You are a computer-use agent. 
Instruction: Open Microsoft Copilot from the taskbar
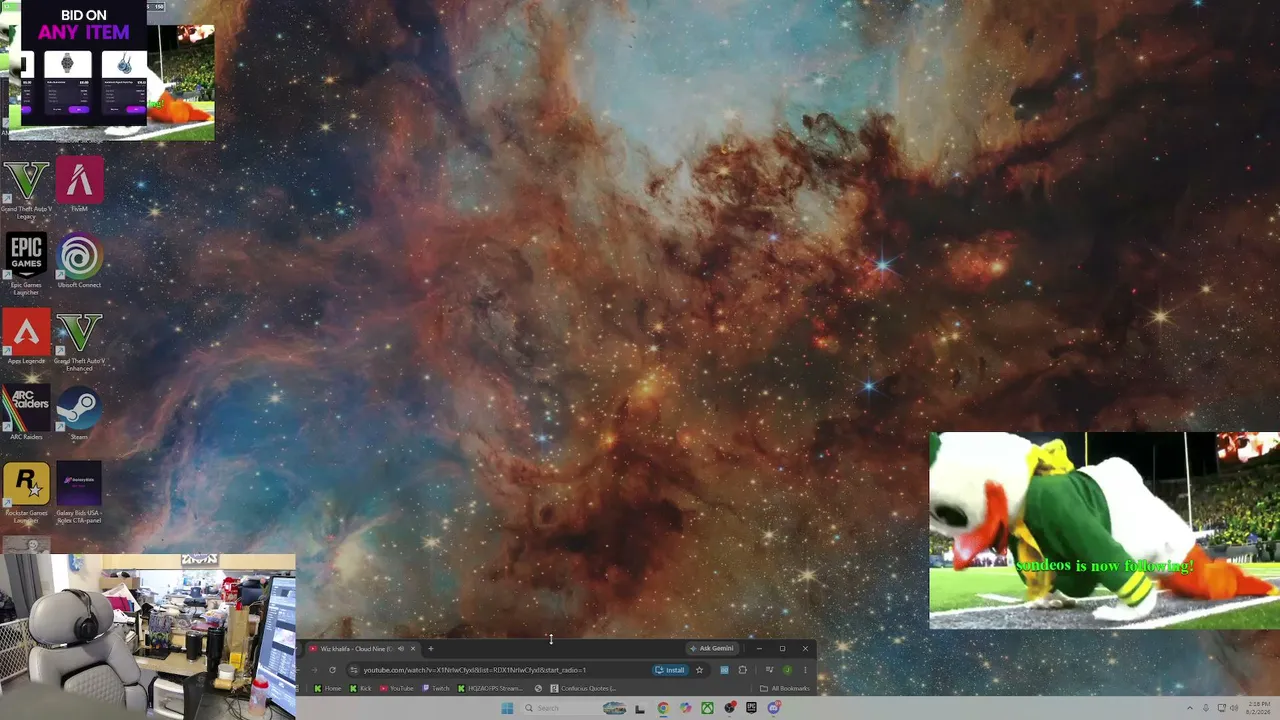(685, 708)
